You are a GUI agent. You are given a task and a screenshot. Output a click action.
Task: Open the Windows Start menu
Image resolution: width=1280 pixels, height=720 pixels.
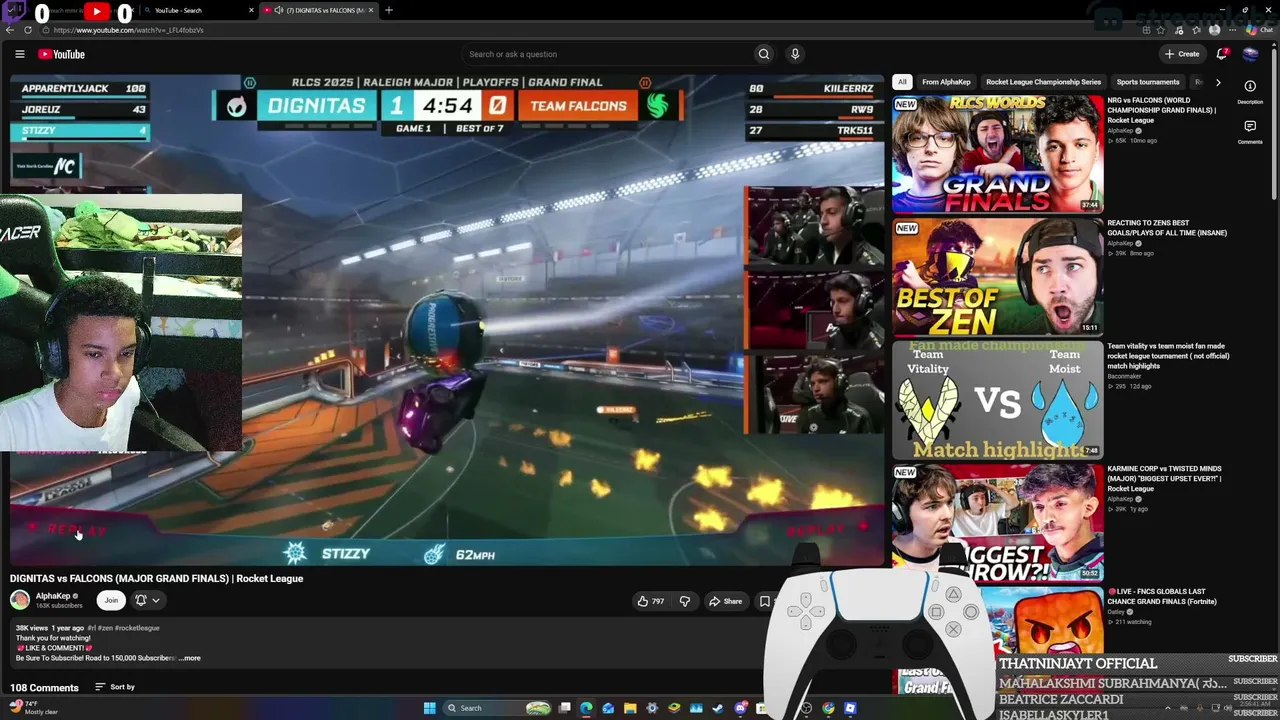tap(429, 708)
